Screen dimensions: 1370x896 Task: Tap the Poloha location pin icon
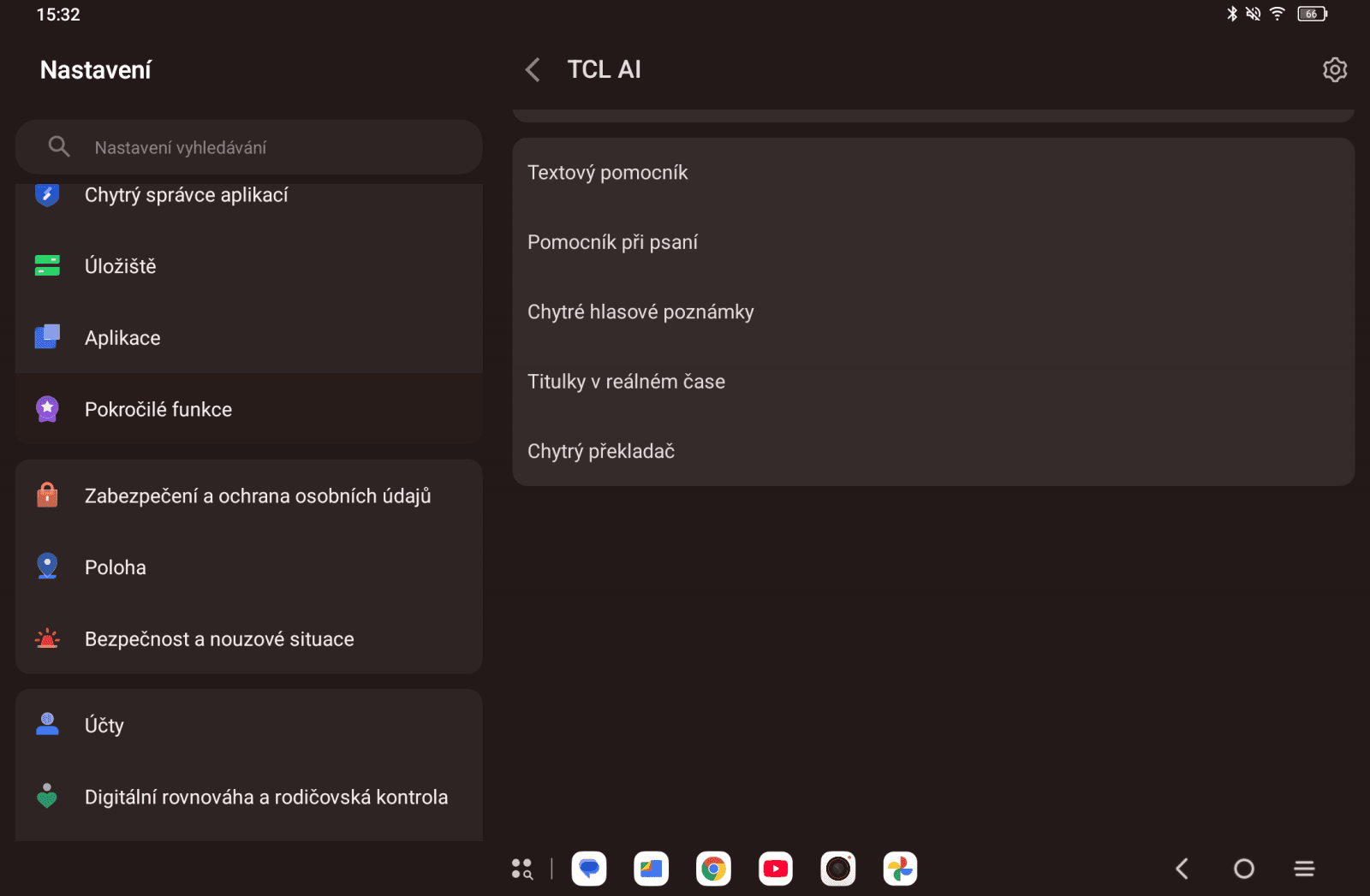point(47,566)
